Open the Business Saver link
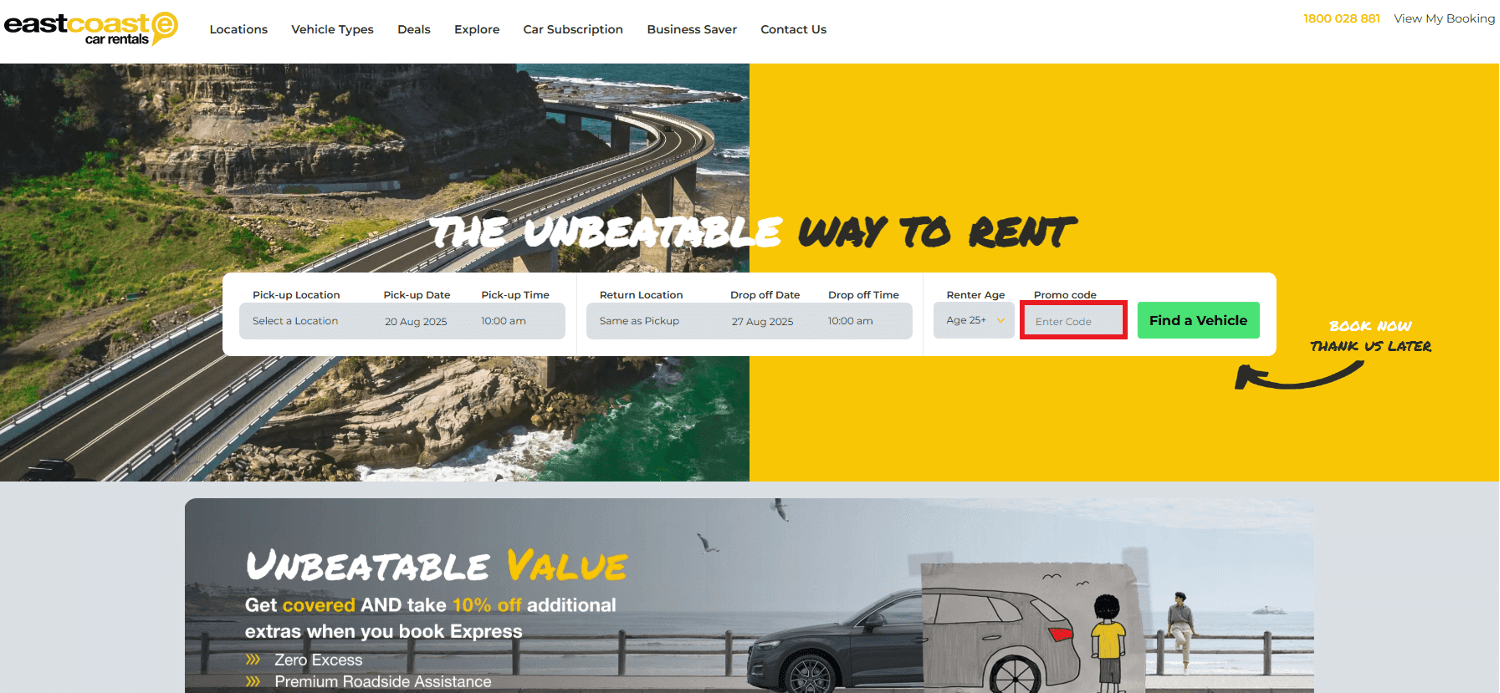The image size is (1500, 693). [692, 30]
